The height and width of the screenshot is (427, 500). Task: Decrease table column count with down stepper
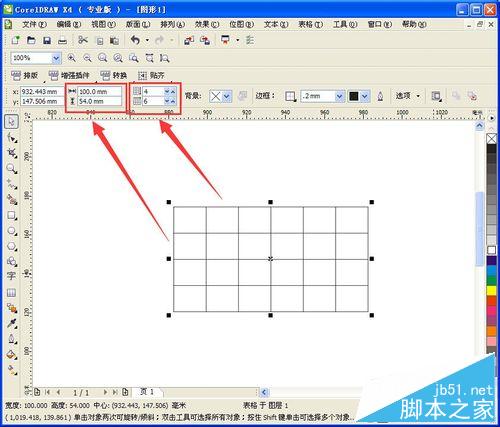pyautogui.click(x=167, y=101)
